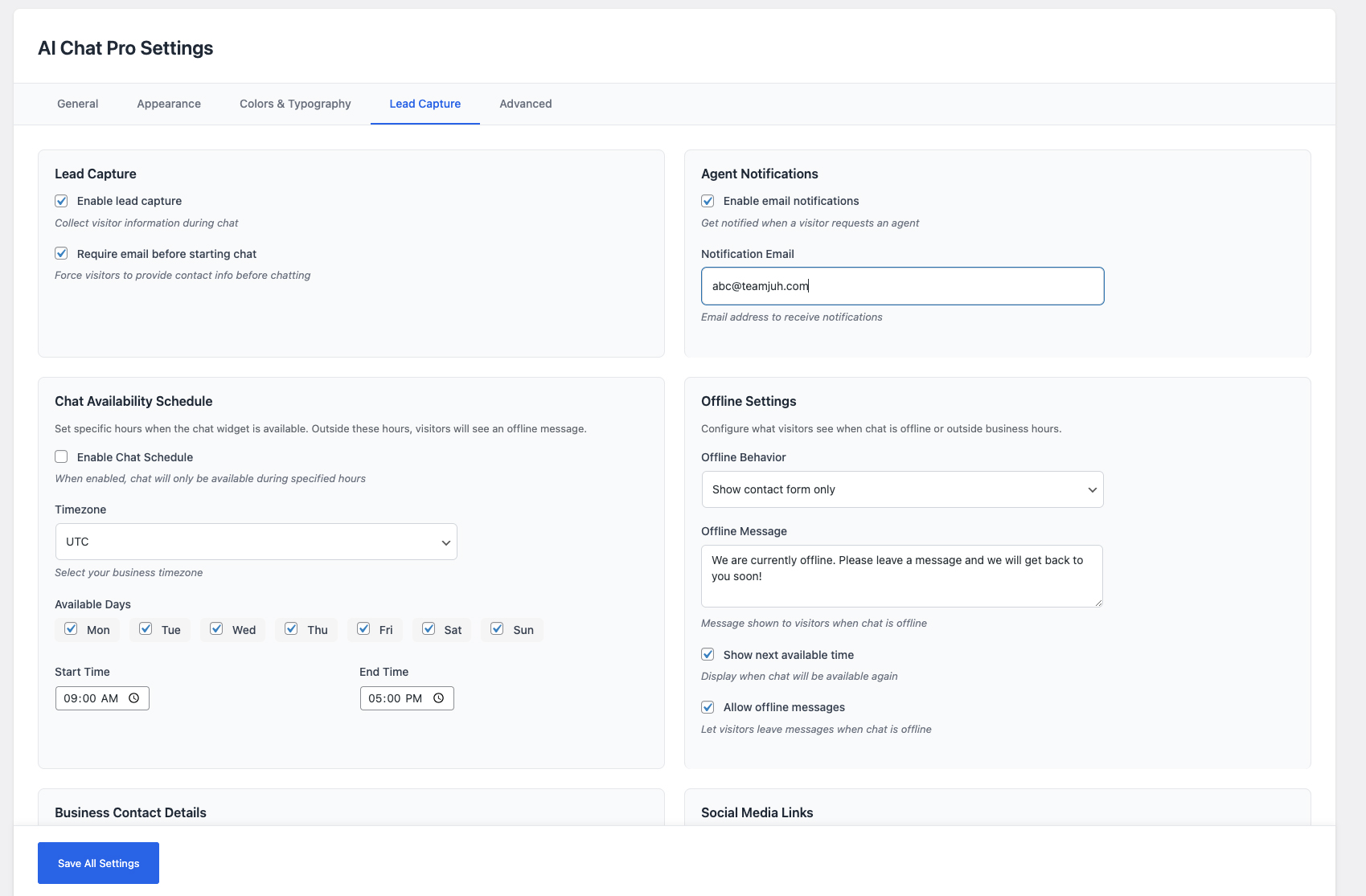The image size is (1366, 896).
Task: Select the Colors & Typography tab
Action: (294, 104)
